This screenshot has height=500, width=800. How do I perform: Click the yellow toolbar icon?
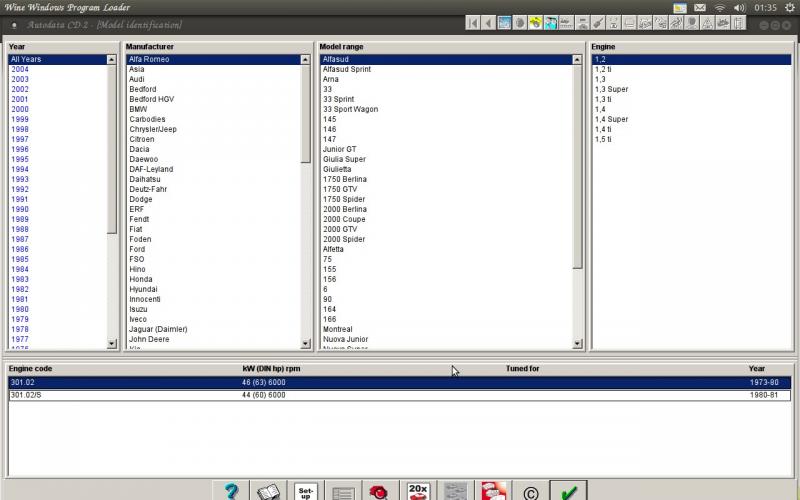[x=535, y=23]
